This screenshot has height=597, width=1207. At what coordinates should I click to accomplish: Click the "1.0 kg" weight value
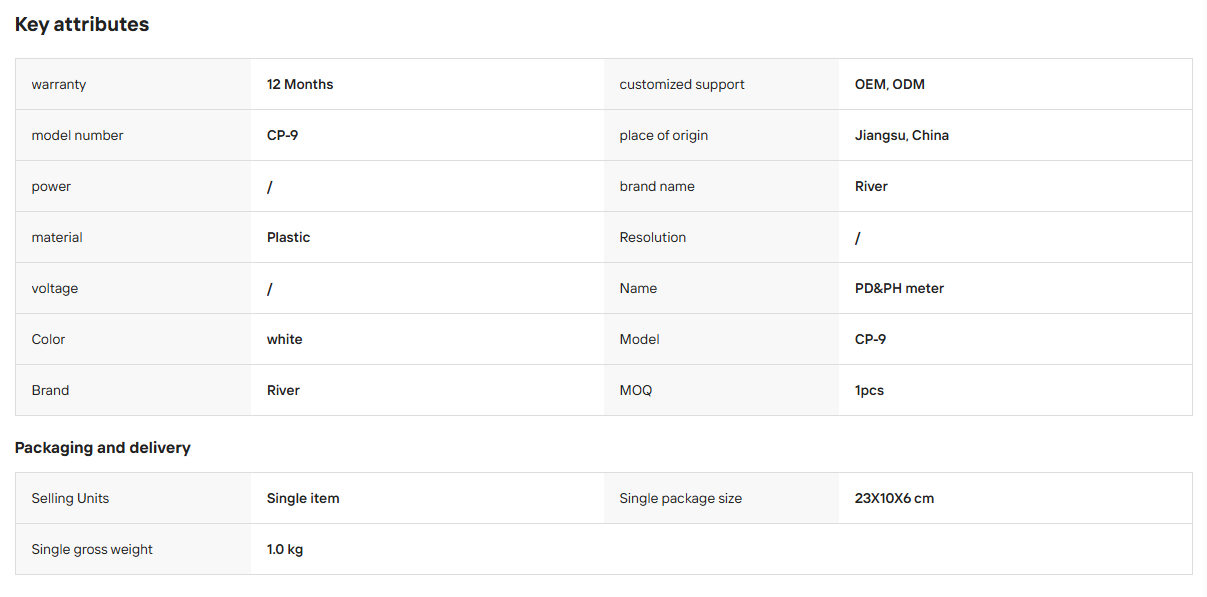285,550
